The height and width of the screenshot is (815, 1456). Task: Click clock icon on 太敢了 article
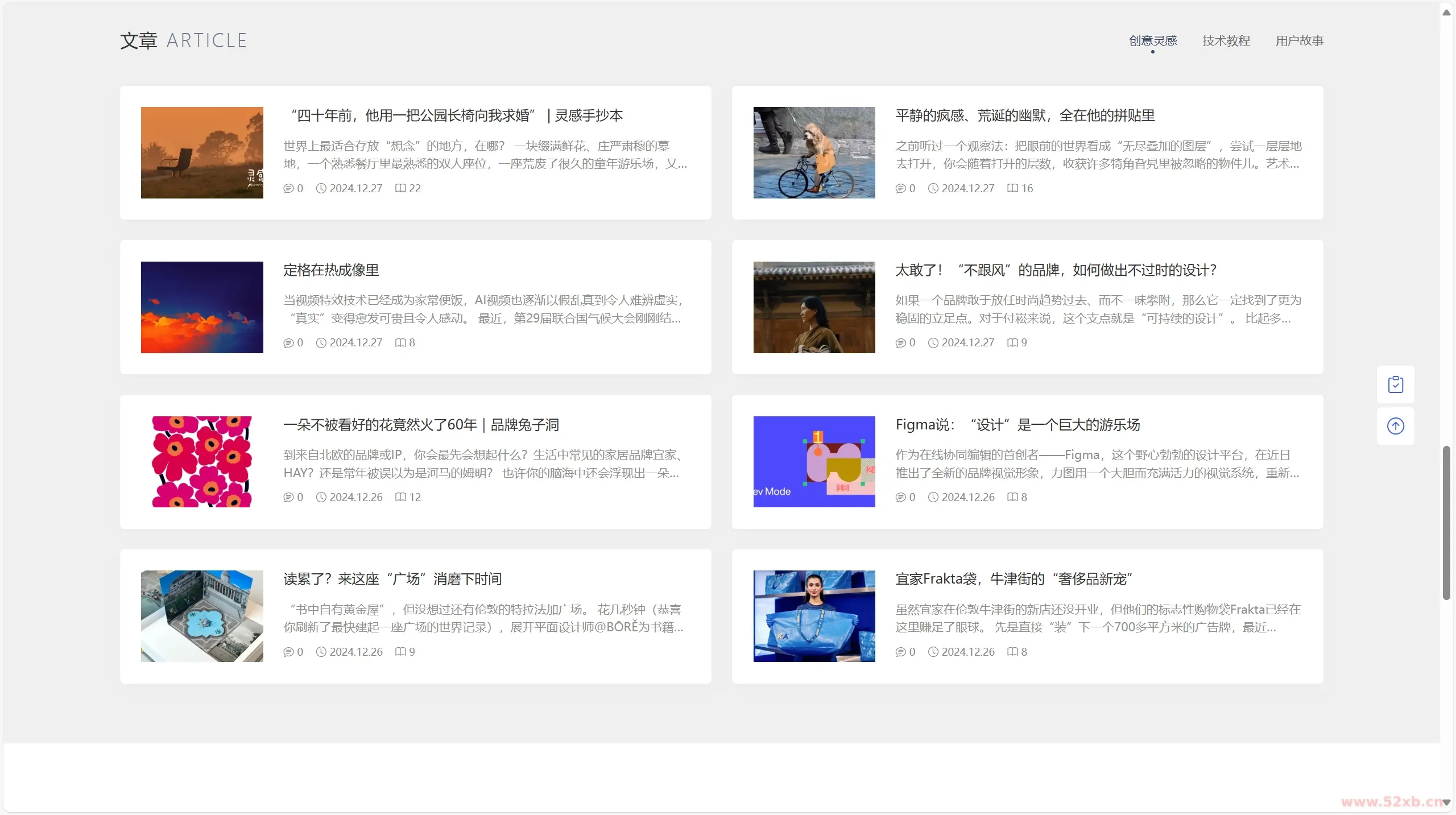tap(932, 343)
